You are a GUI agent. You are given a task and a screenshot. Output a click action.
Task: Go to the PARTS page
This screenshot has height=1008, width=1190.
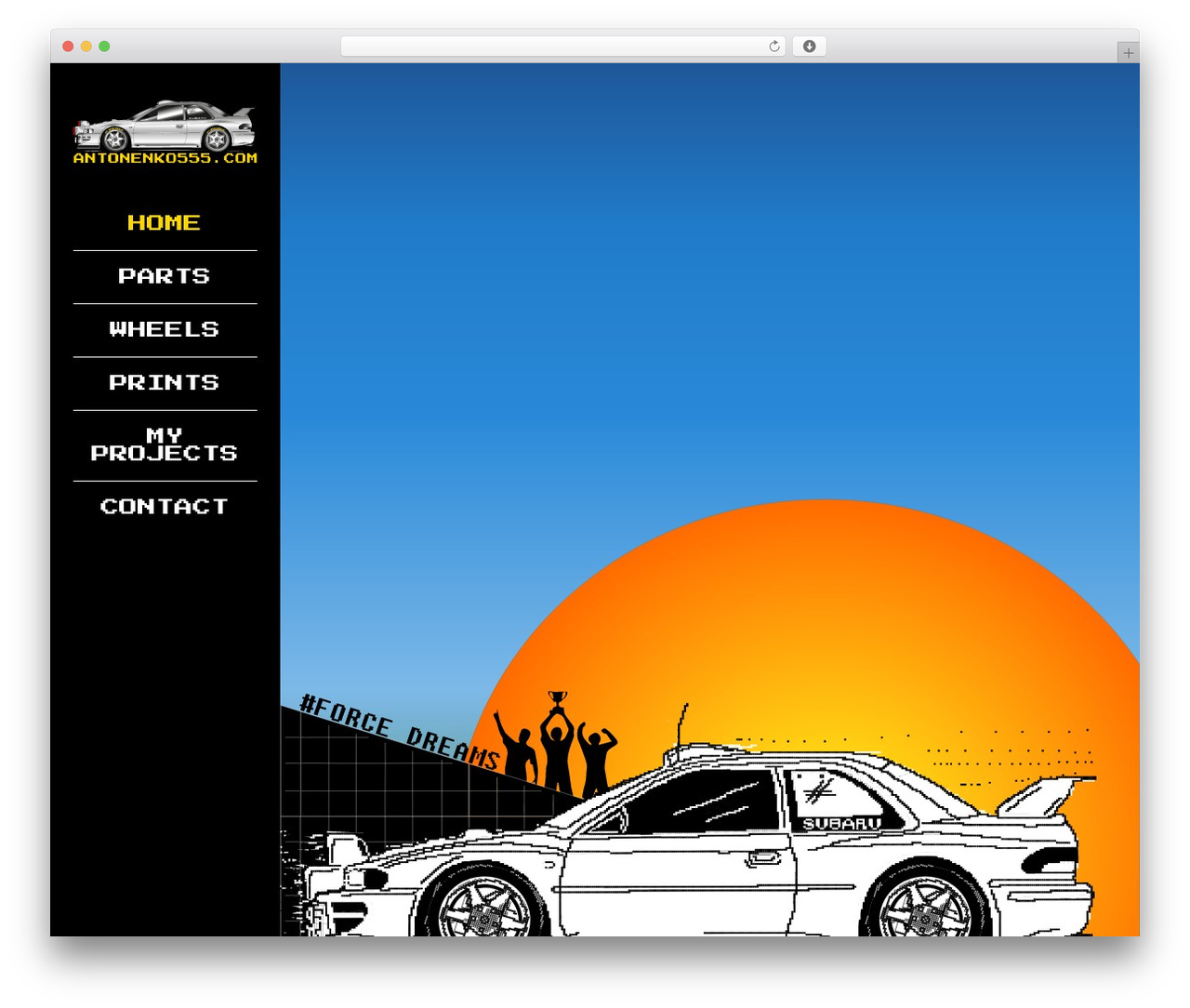pyautogui.click(x=165, y=276)
